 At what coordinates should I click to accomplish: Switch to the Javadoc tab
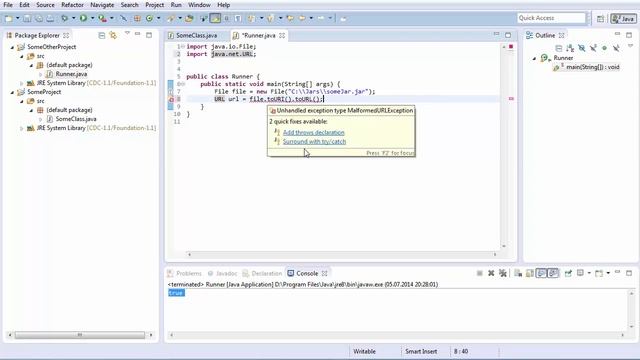[x=222, y=273]
